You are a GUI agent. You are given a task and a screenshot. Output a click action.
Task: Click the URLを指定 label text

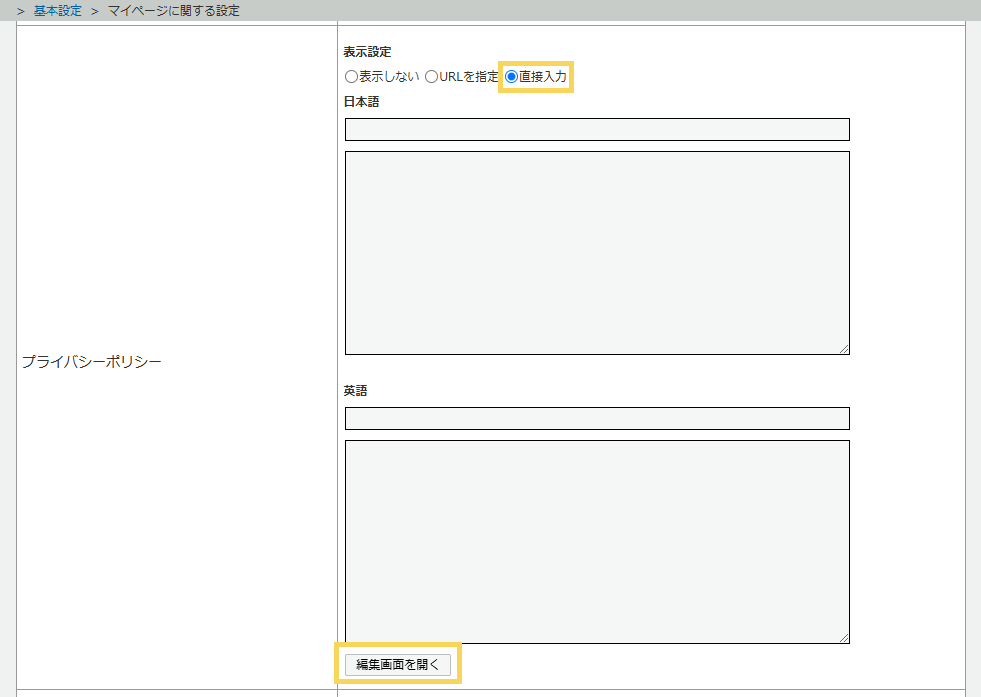click(469, 77)
